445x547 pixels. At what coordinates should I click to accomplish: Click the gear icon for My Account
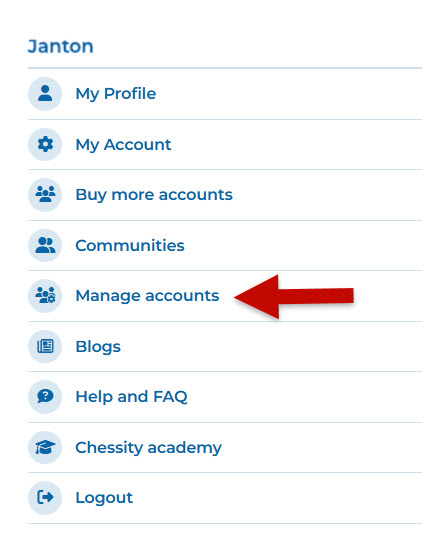tap(45, 144)
